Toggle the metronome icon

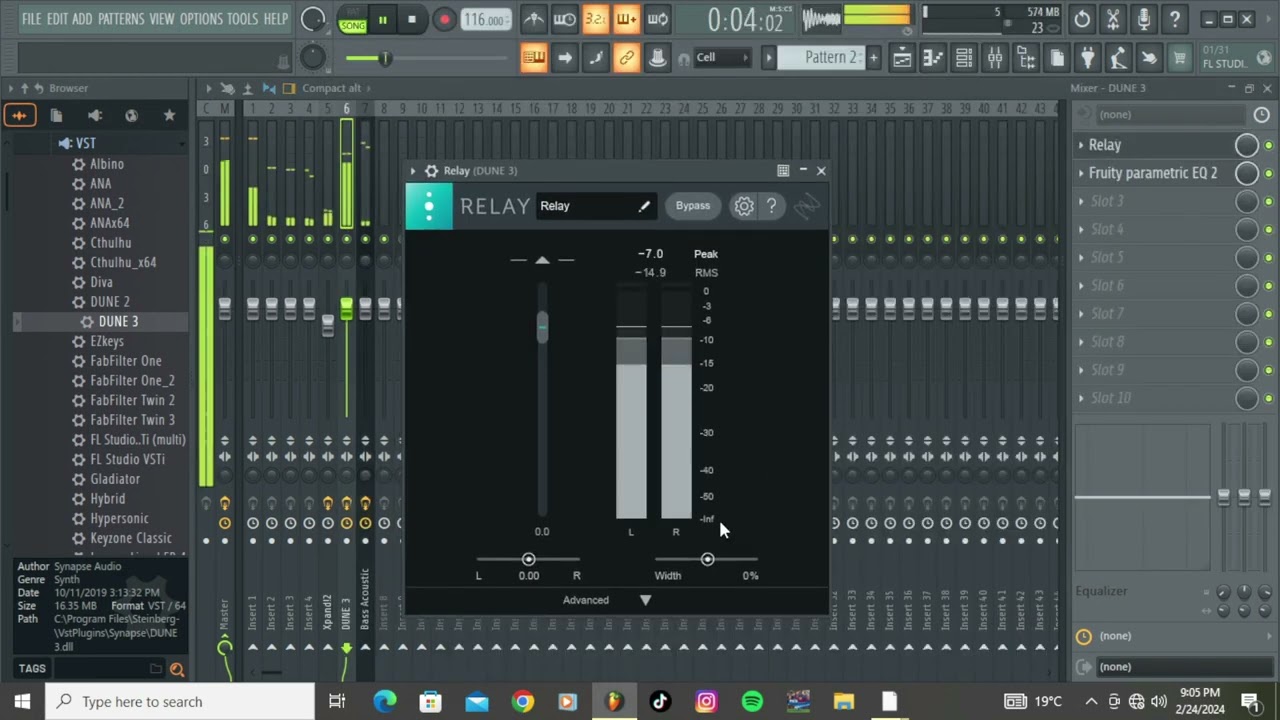(x=534, y=19)
